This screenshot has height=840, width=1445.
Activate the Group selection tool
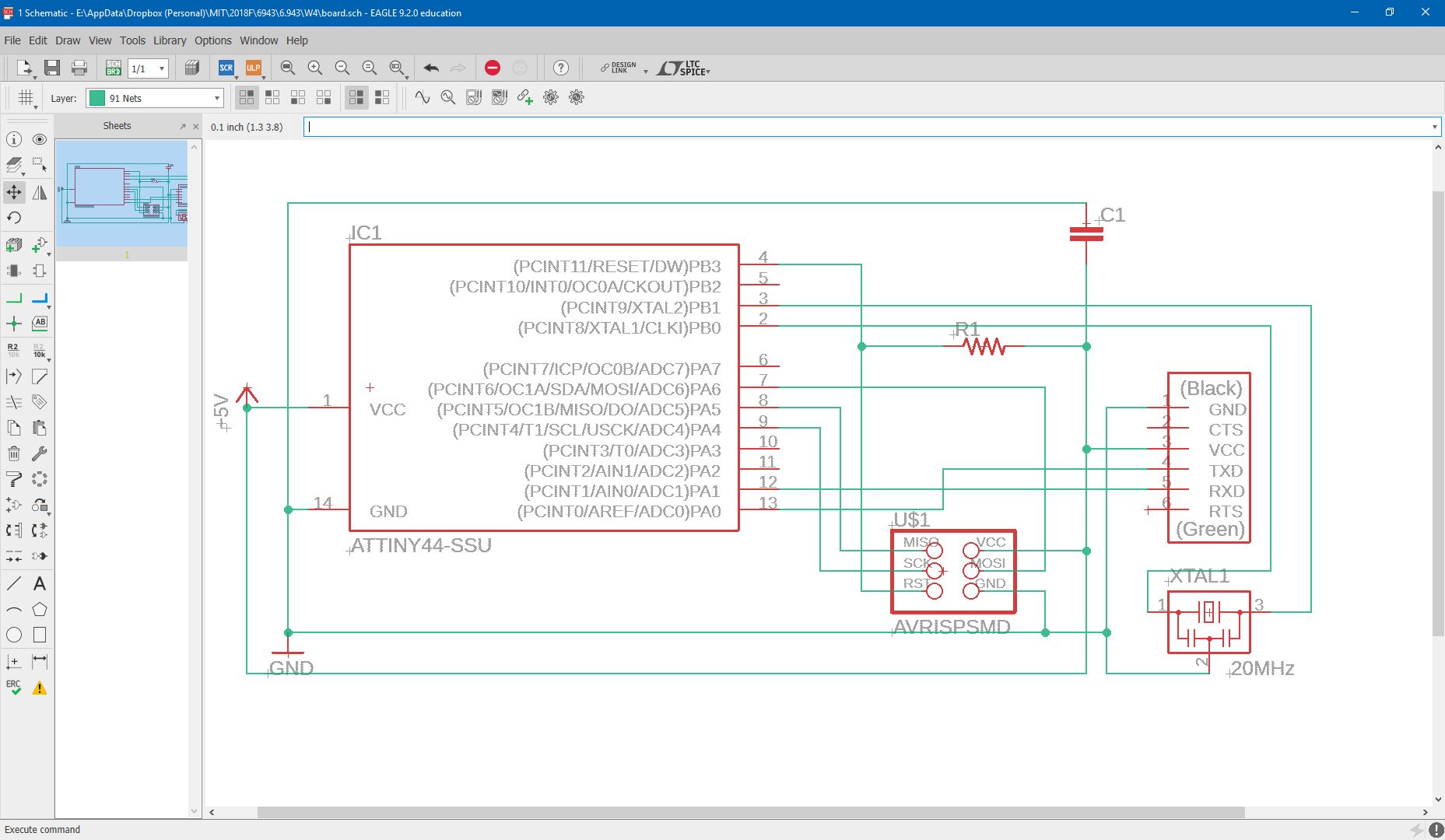[x=40, y=166]
